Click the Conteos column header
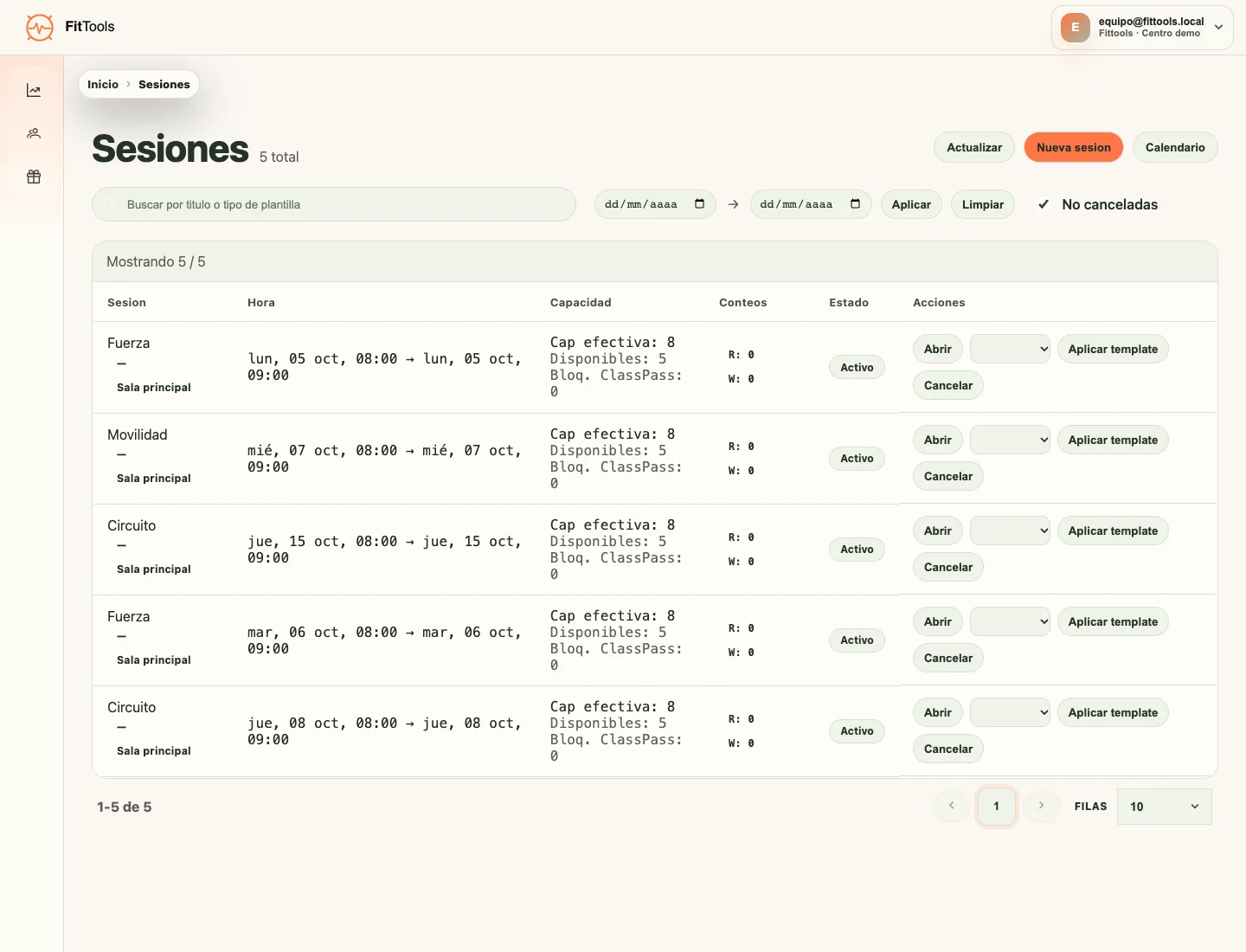This screenshot has width=1246, height=952. [742, 302]
